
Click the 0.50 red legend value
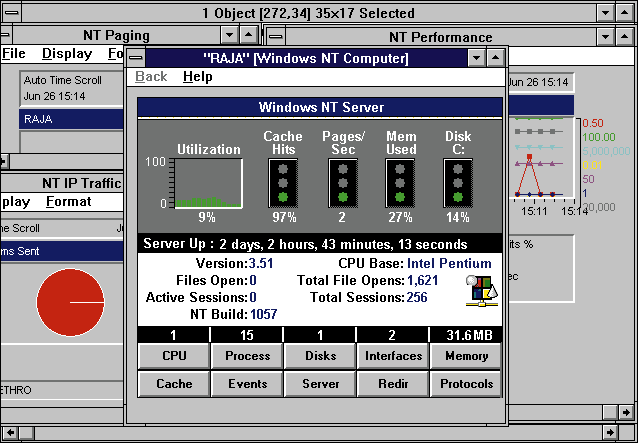coord(593,123)
